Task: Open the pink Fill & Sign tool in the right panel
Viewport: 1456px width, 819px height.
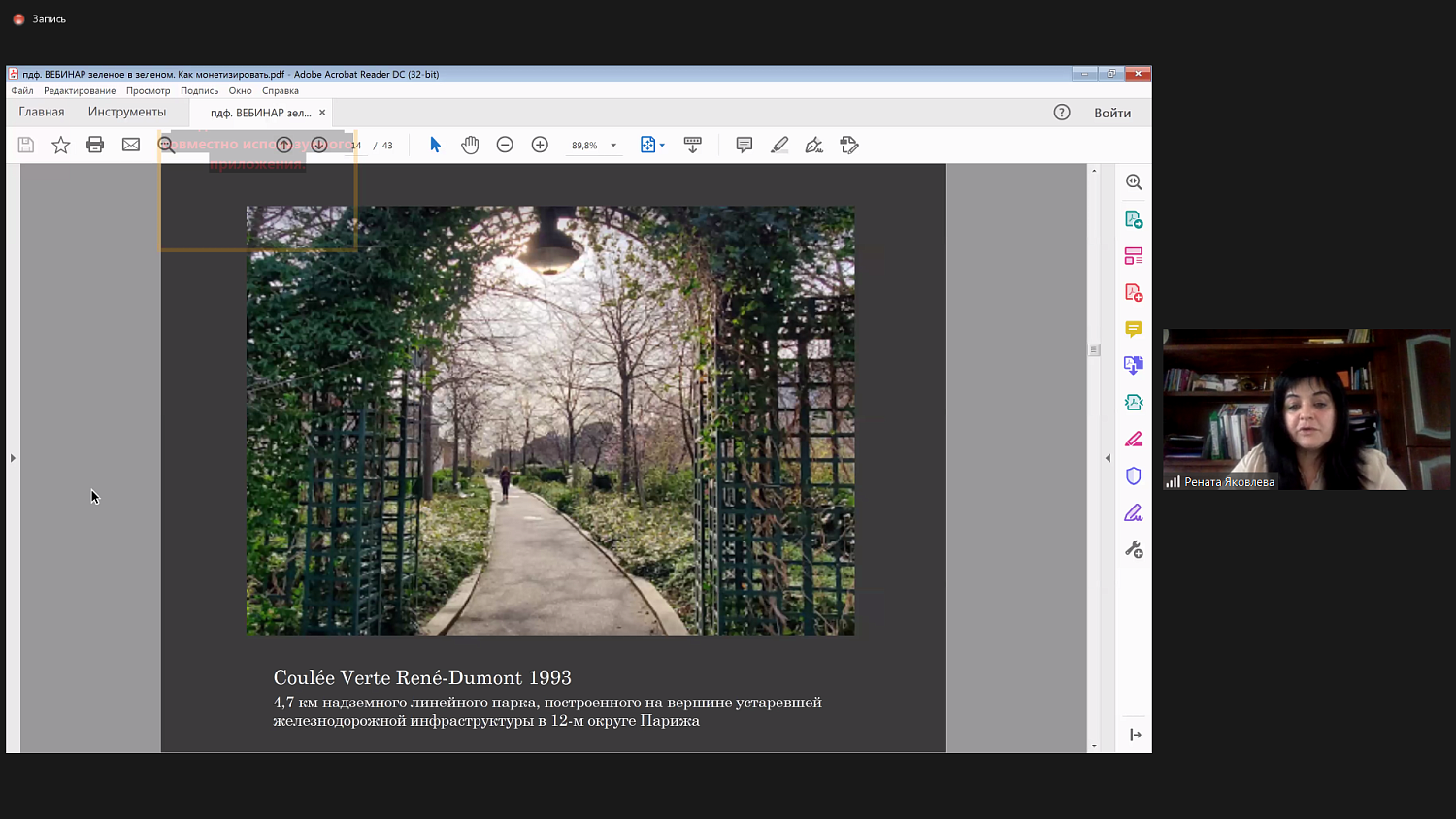Action: pos(1134,440)
